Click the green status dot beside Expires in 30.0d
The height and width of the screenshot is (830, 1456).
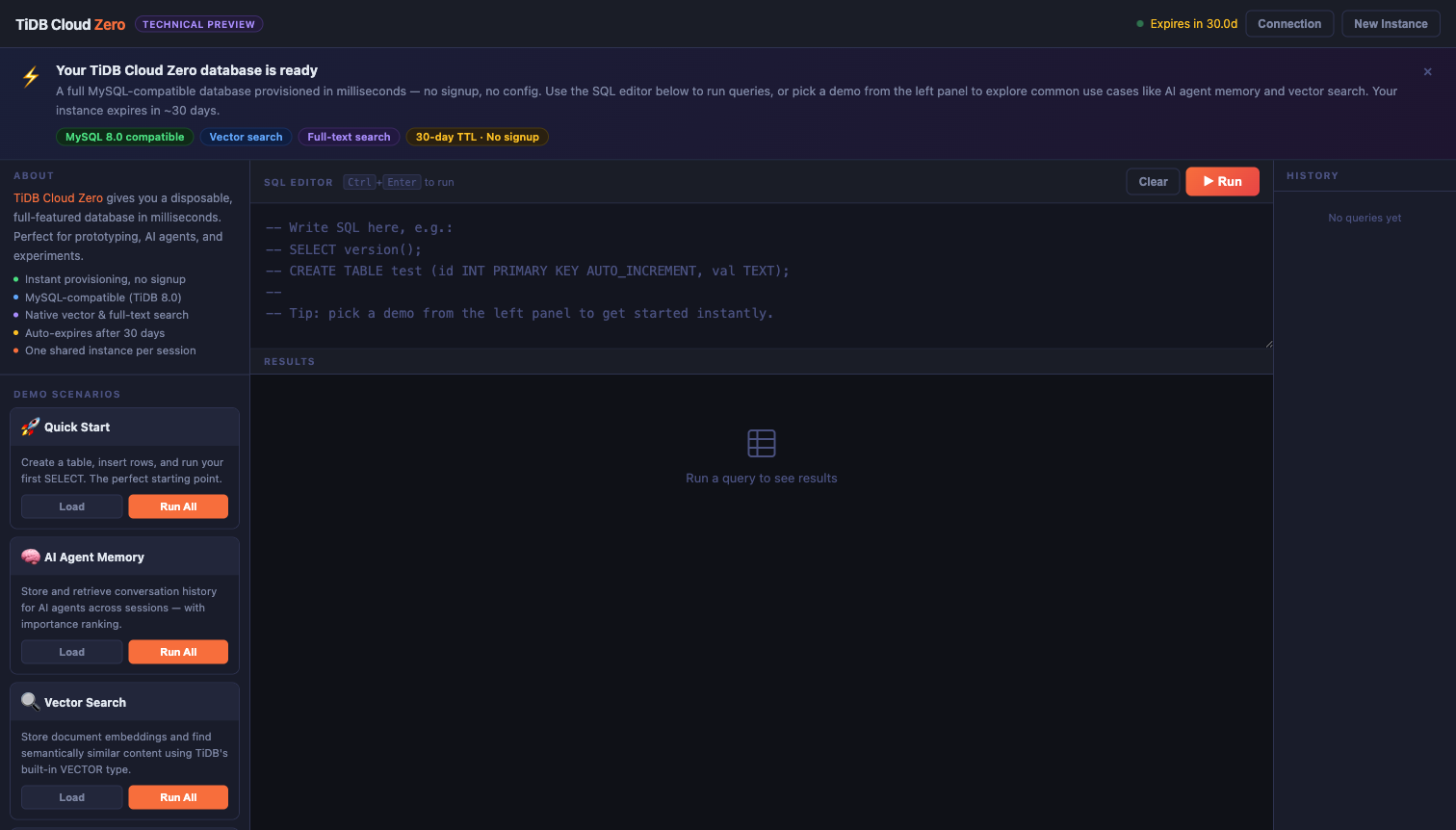point(1142,24)
